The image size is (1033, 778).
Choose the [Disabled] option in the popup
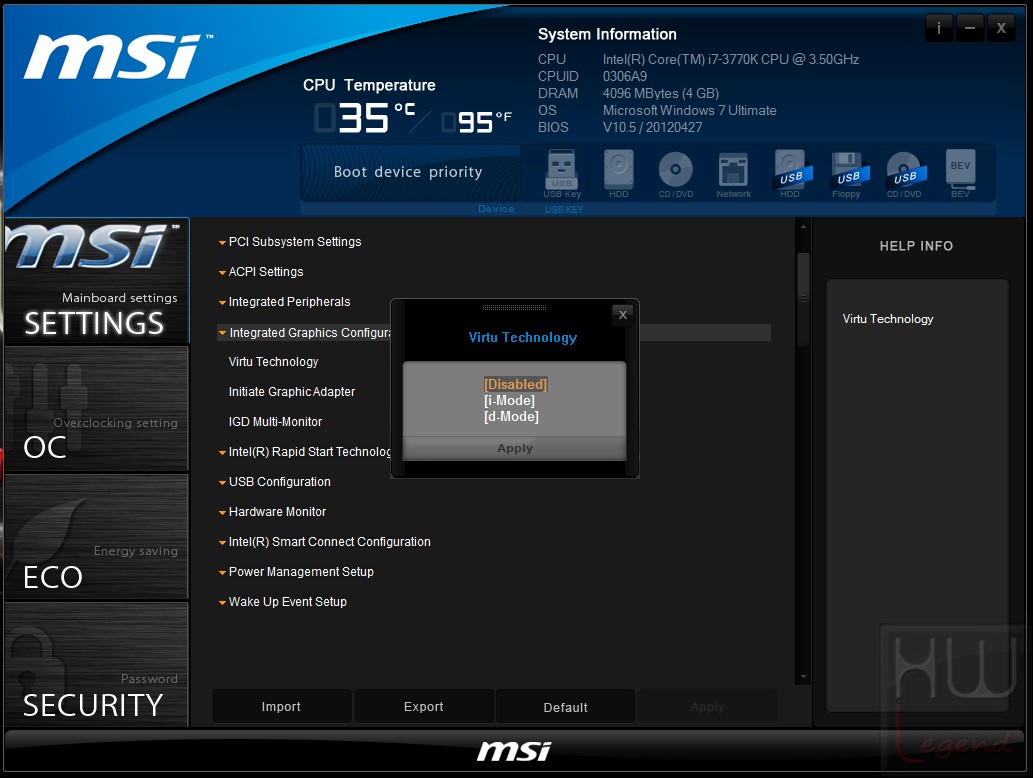click(515, 384)
